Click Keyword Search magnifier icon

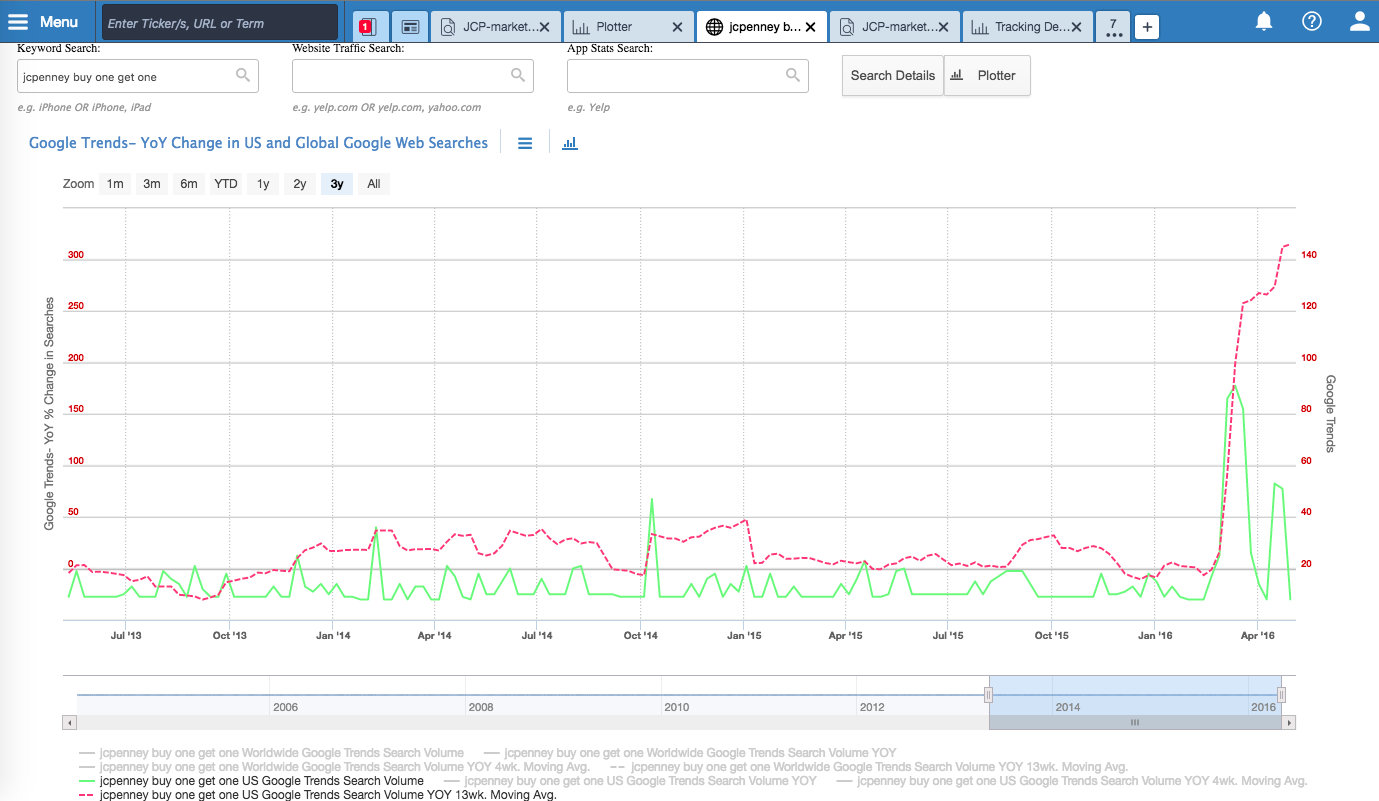pos(243,75)
